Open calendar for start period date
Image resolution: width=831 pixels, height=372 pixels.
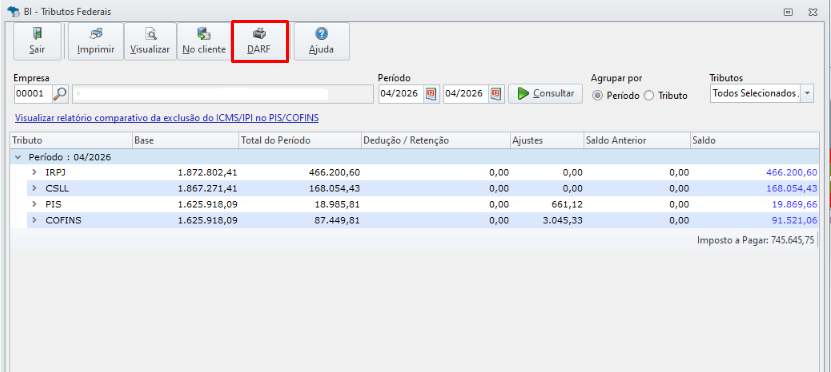point(431,94)
